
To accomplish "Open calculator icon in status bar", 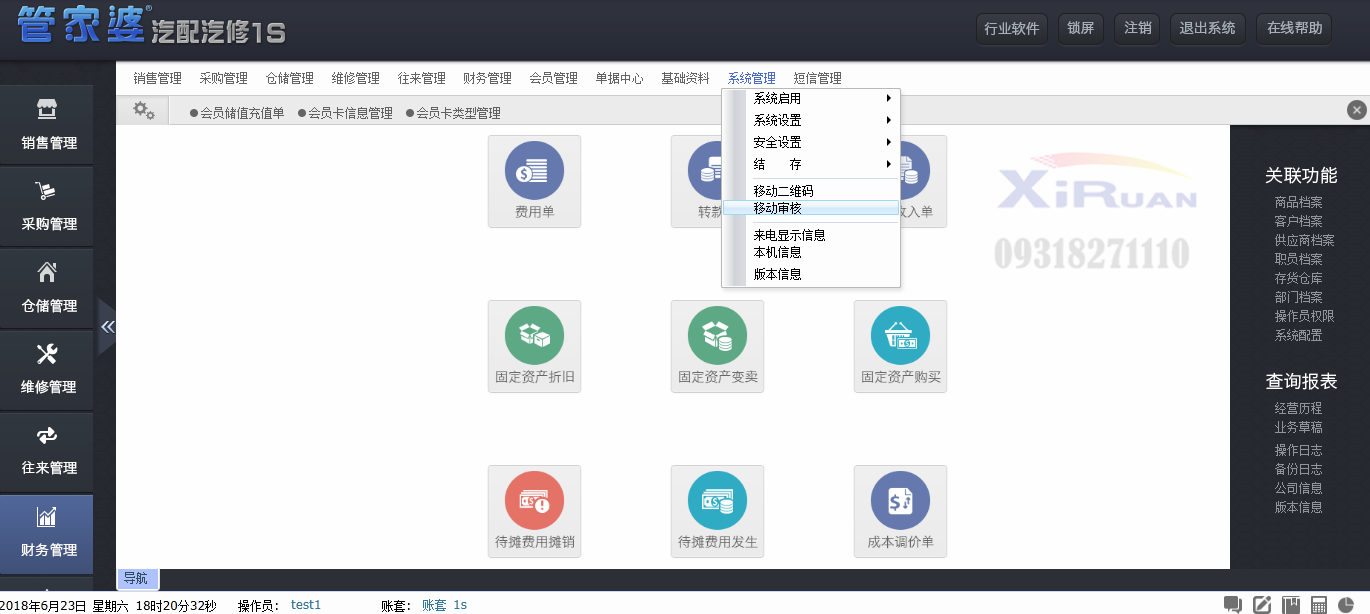I will pyautogui.click(x=1319, y=605).
